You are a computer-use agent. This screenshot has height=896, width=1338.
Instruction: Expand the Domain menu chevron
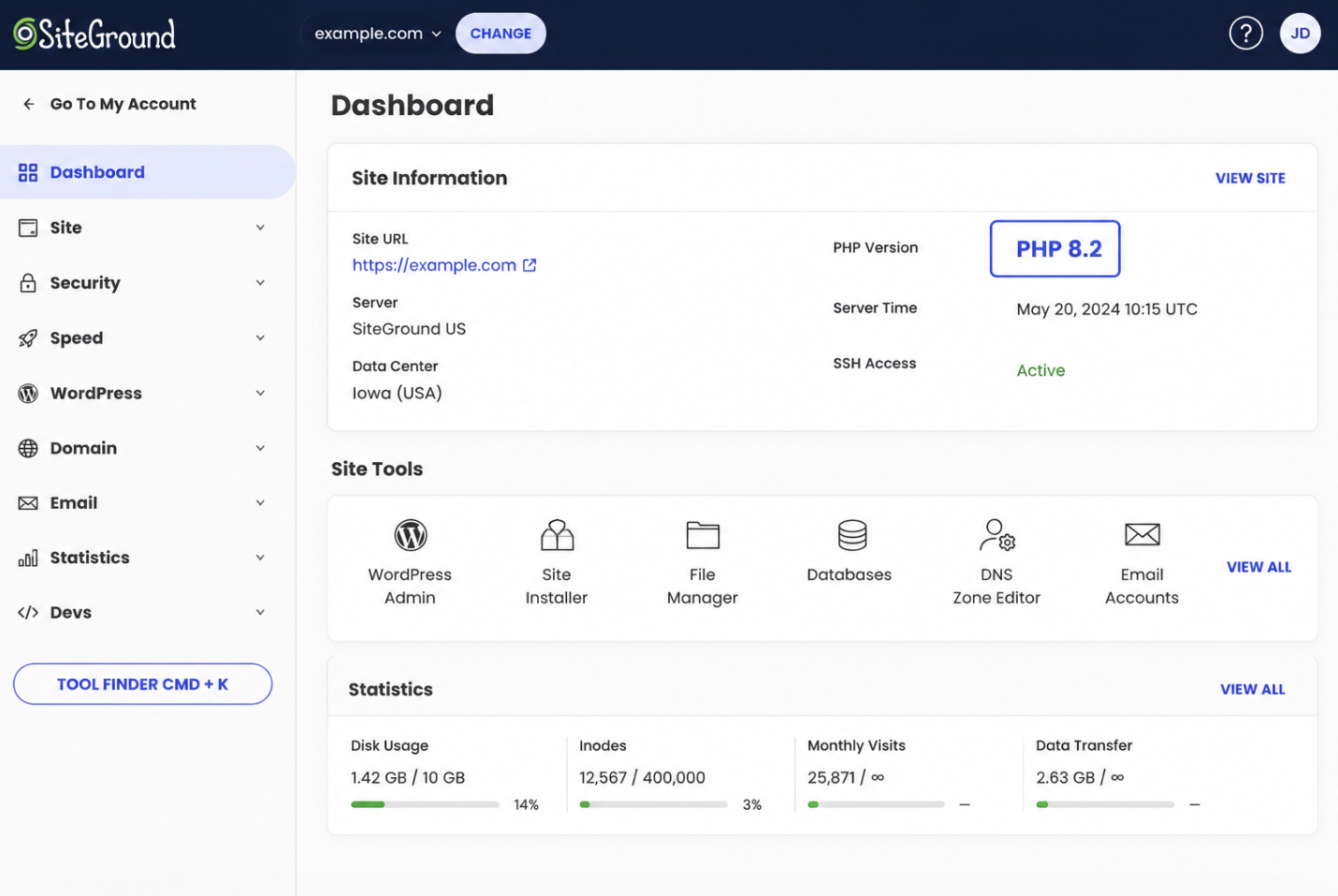click(x=260, y=448)
